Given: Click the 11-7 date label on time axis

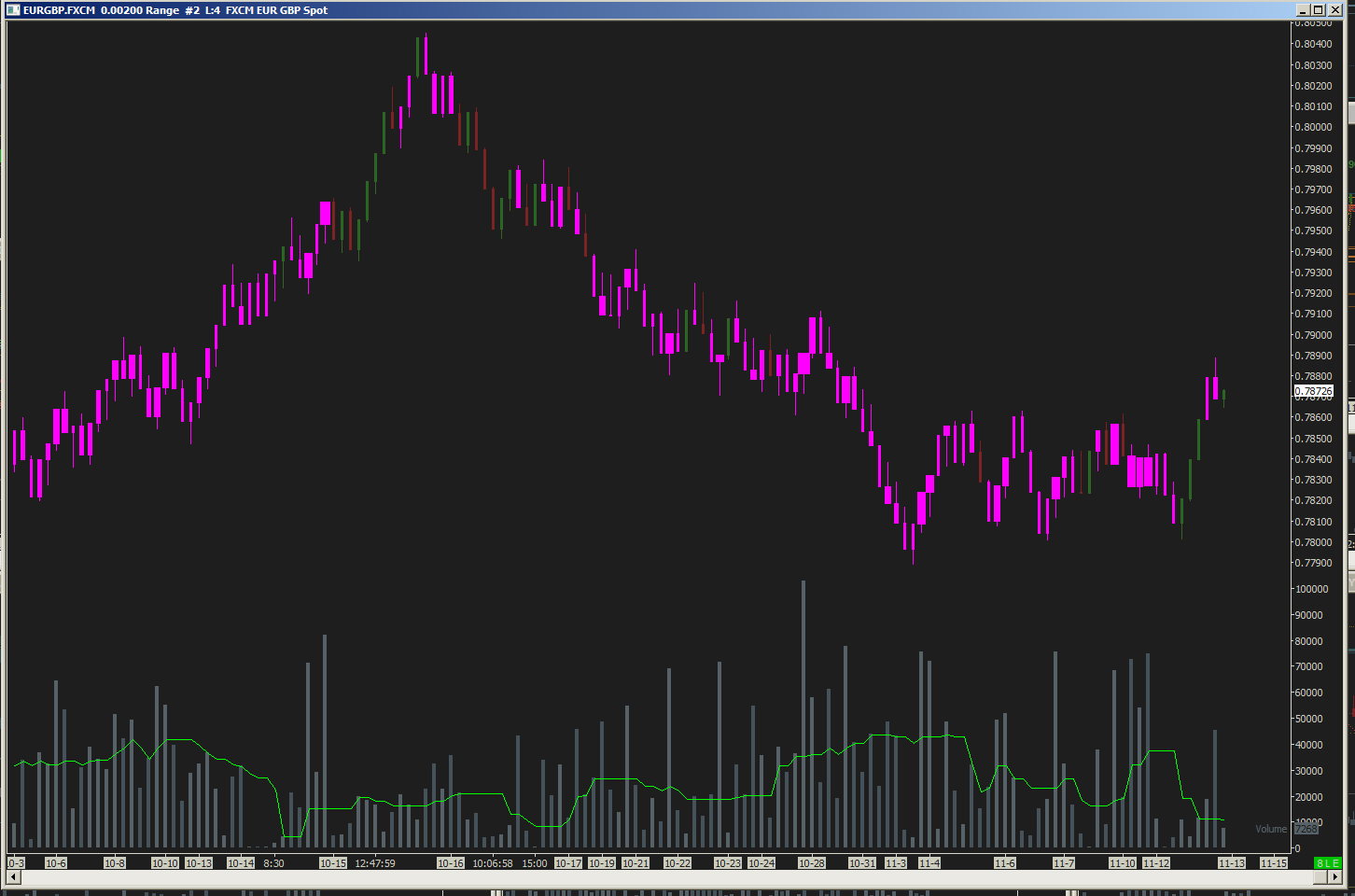Looking at the screenshot, I should (x=1064, y=863).
